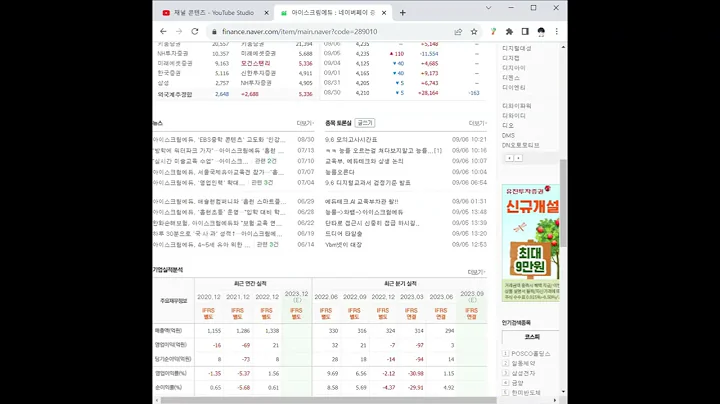720x404 pixels.
Task: Select the 코스피 popular search tab
Action: (x=532, y=337)
